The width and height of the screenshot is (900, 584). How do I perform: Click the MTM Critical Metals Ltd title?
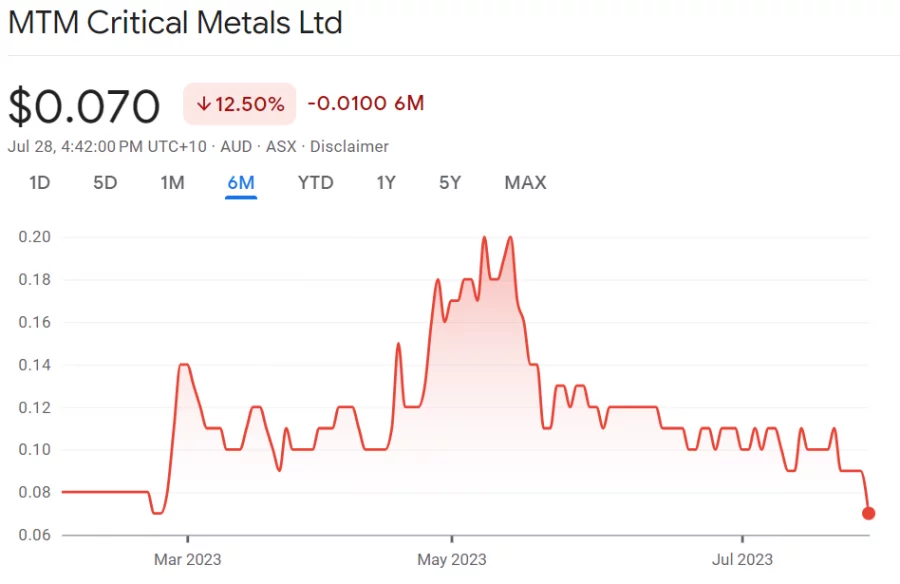click(x=176, y=22)
